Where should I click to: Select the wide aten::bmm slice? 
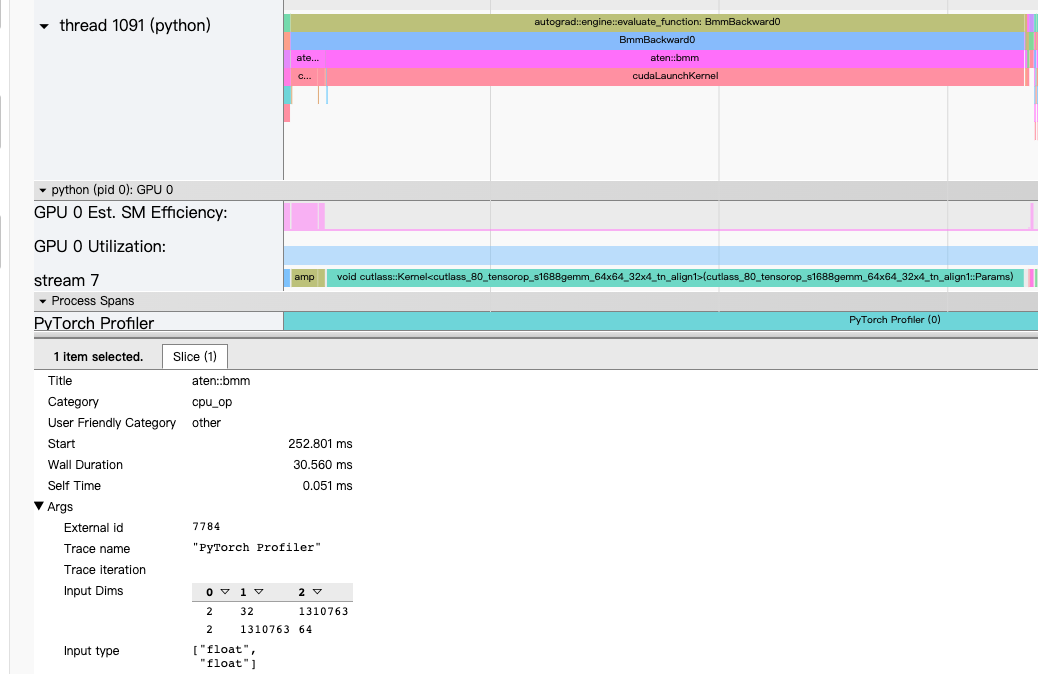673,58
